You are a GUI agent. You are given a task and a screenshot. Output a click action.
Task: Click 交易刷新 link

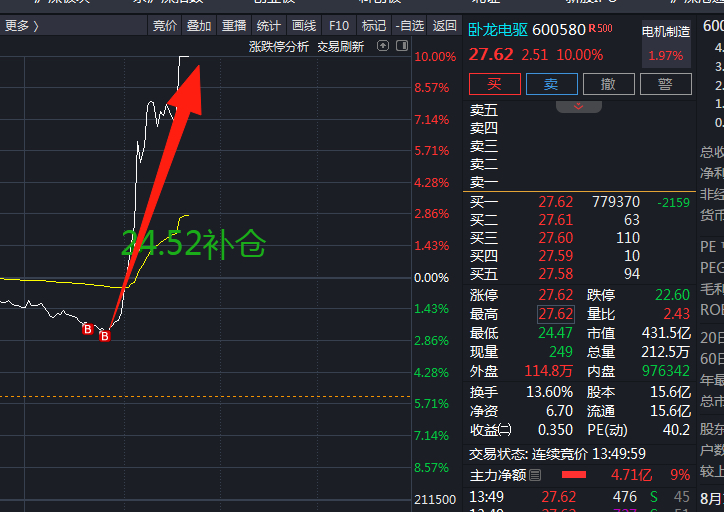[x=341, y=47]
